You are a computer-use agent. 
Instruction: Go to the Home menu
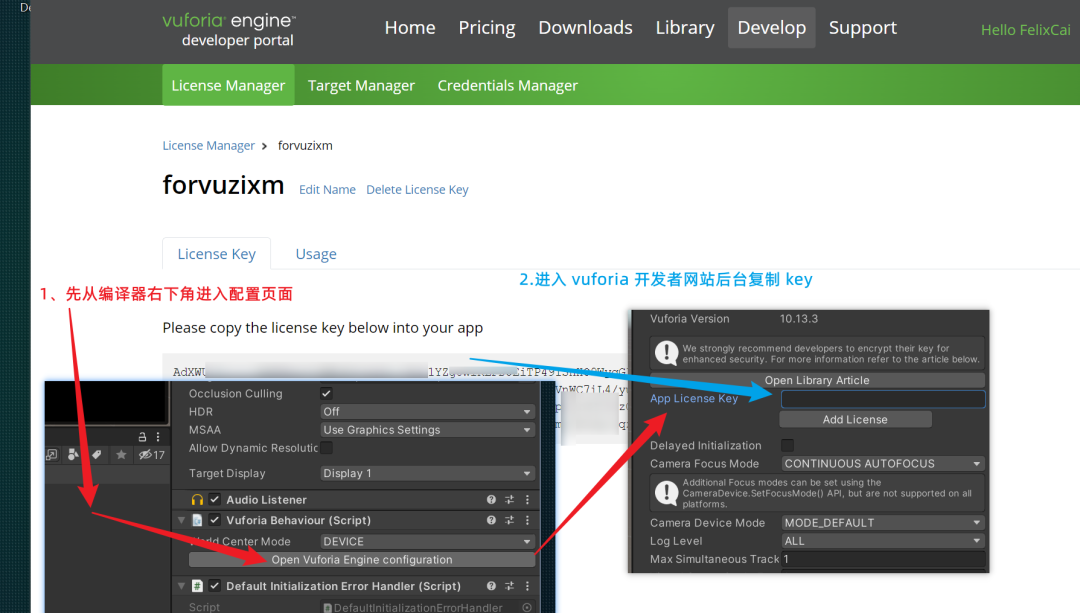(x=410, y=28)
